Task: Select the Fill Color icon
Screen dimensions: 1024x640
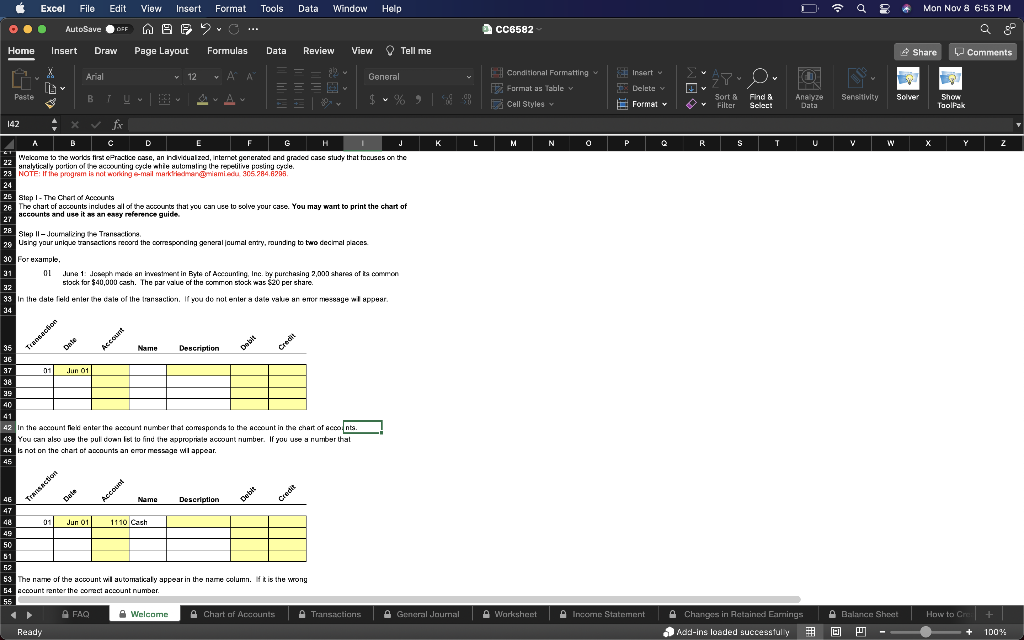Action: (203, 99)
